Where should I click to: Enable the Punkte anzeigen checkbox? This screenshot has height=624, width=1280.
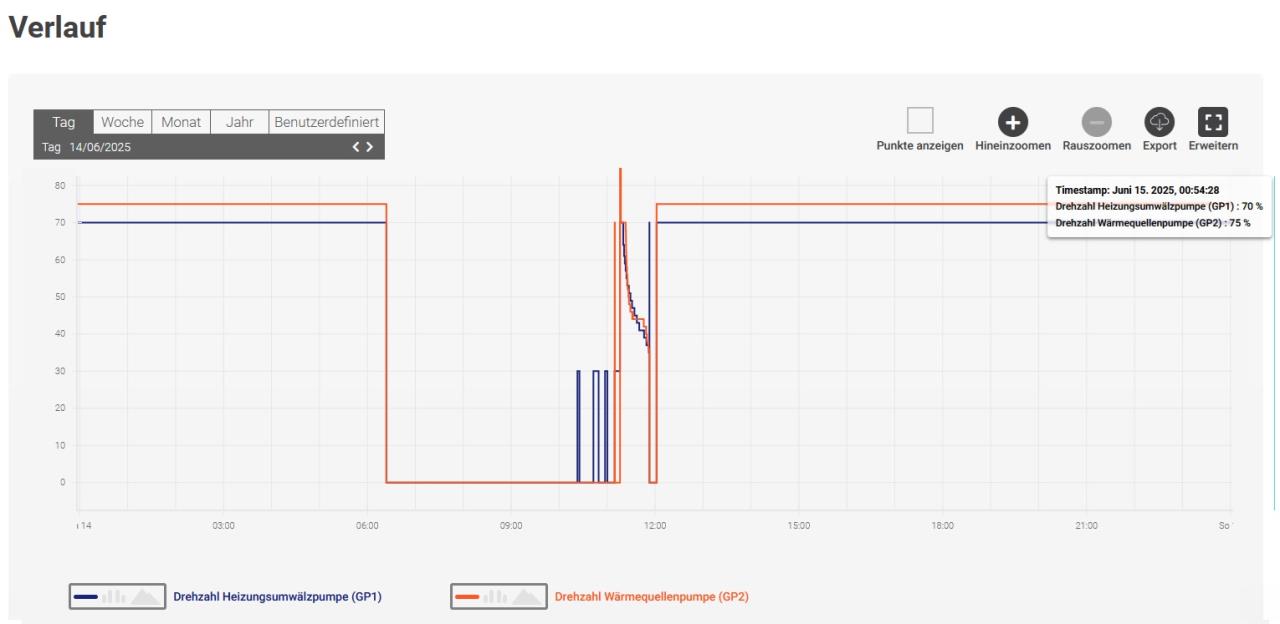click(x=920, y=121)
